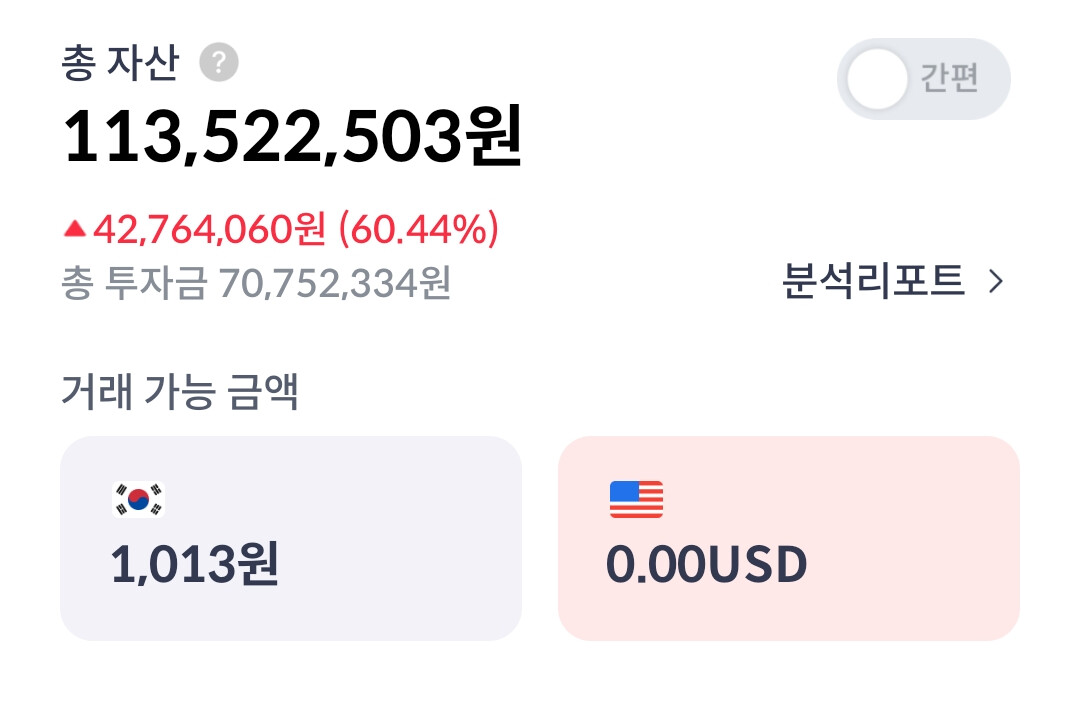This screenshot has height=707, width=1080.
Task: Click the 0.00USD available amount text
Action: tap(707, 564)
